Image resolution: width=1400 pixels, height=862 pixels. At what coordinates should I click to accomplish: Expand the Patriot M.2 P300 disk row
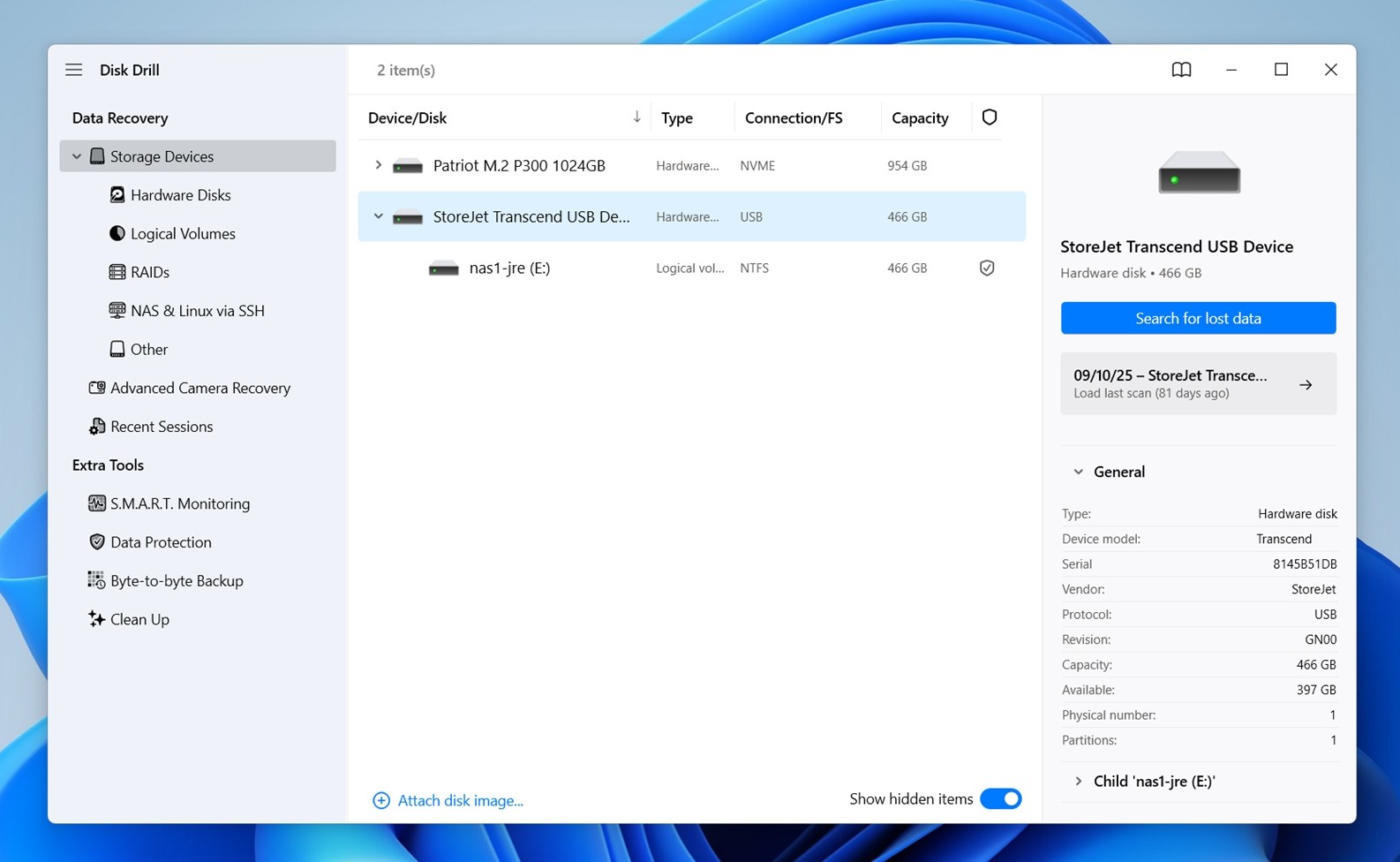coord(378,165)
